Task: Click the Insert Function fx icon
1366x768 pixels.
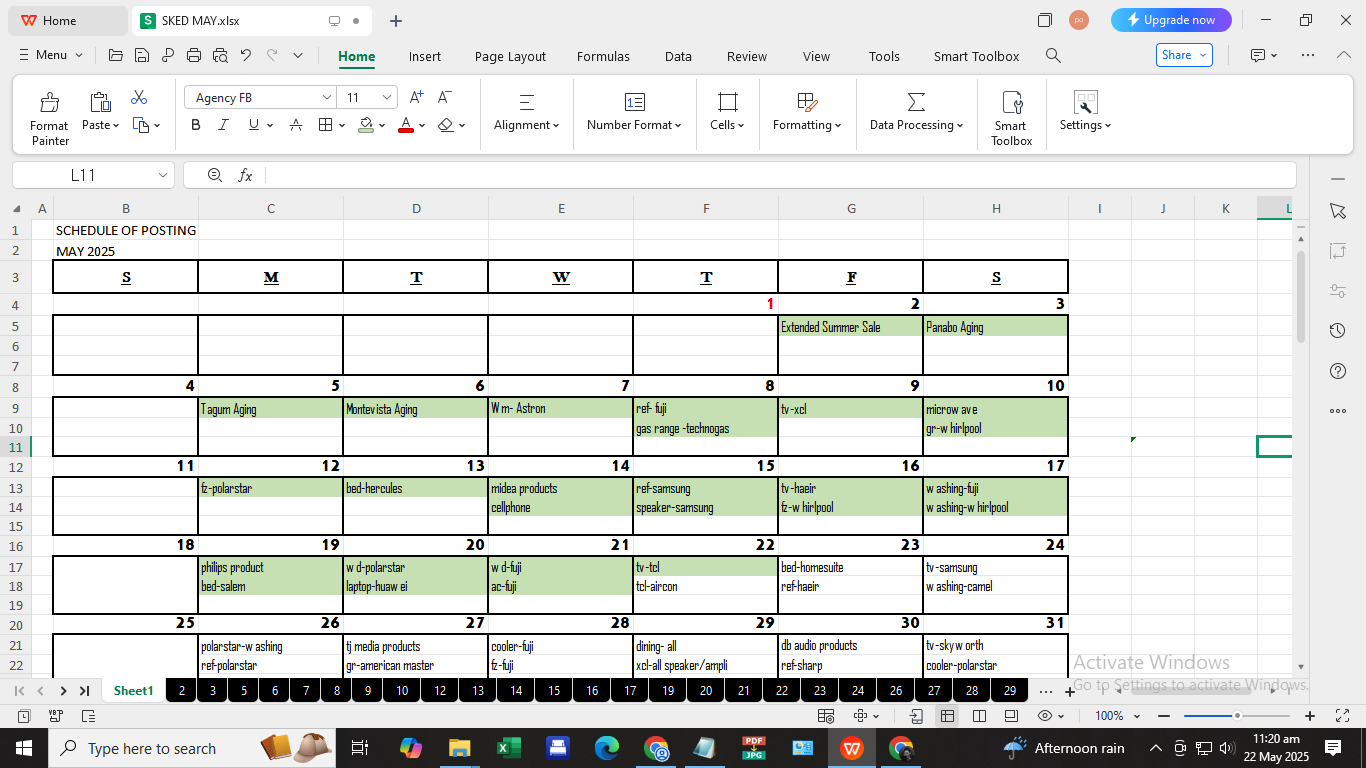Action: click(x=245, y=175)
